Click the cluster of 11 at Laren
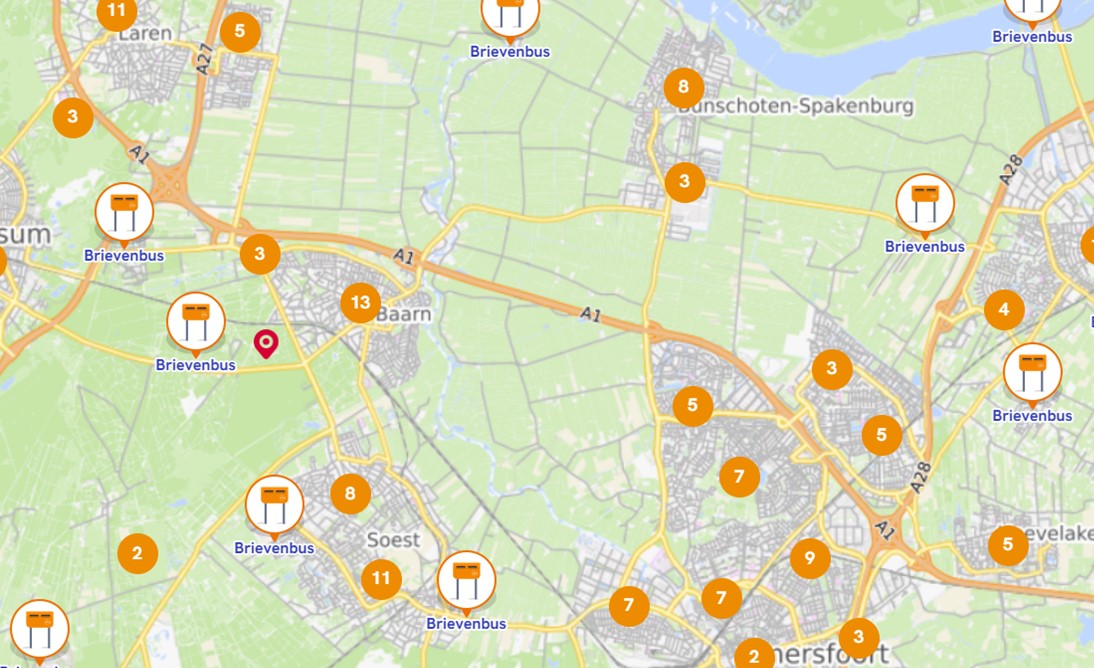This screenshot has width=1094, height=668. (117, 12)
